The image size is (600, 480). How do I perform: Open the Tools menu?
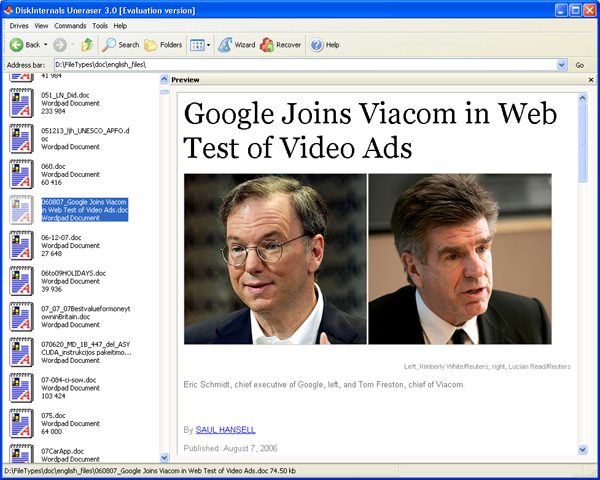point(100,26)
